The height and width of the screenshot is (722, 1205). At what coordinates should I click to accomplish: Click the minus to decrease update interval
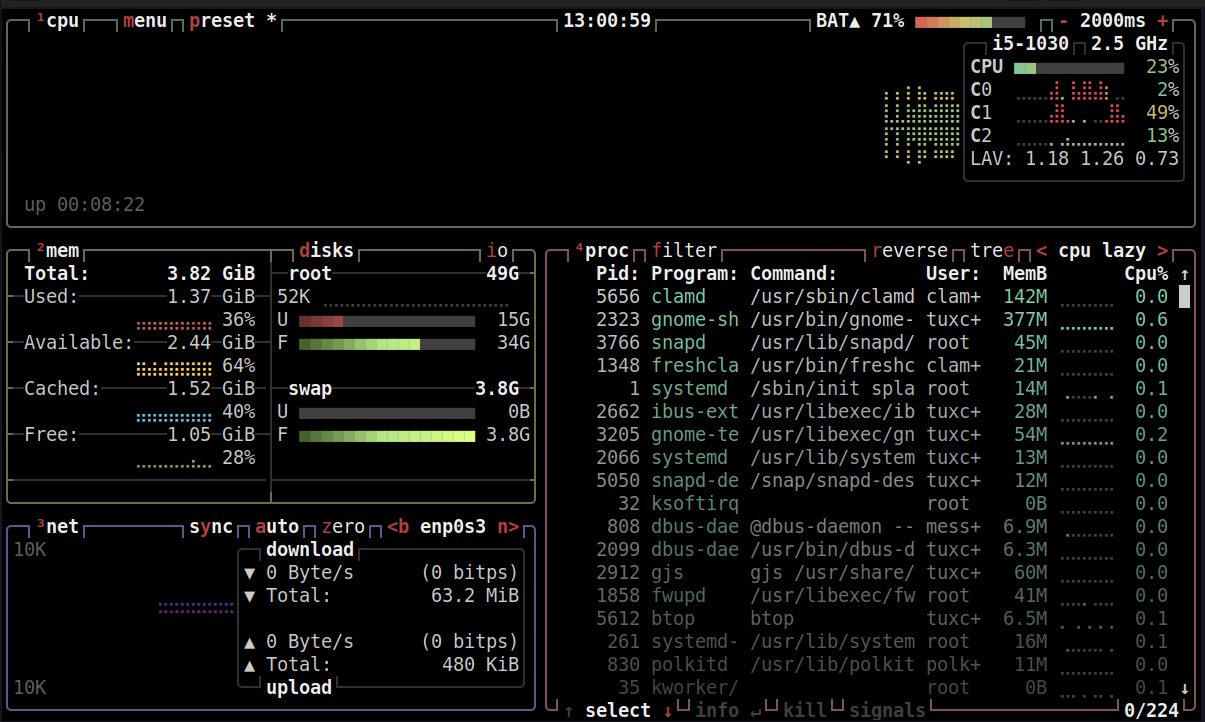(1064, 21)
